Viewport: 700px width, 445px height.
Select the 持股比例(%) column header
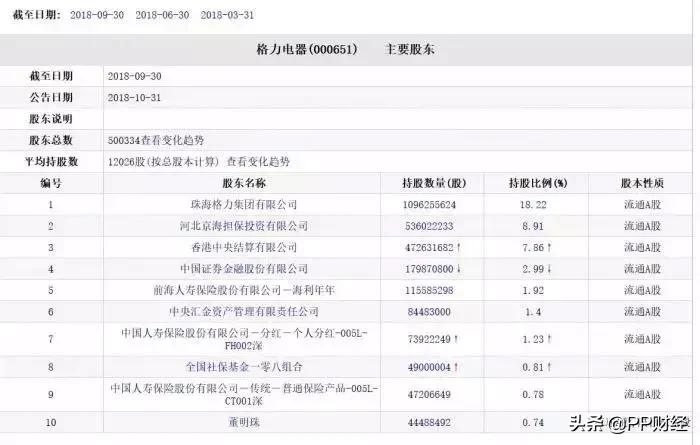pyautogui.click(x=538, y=183)
